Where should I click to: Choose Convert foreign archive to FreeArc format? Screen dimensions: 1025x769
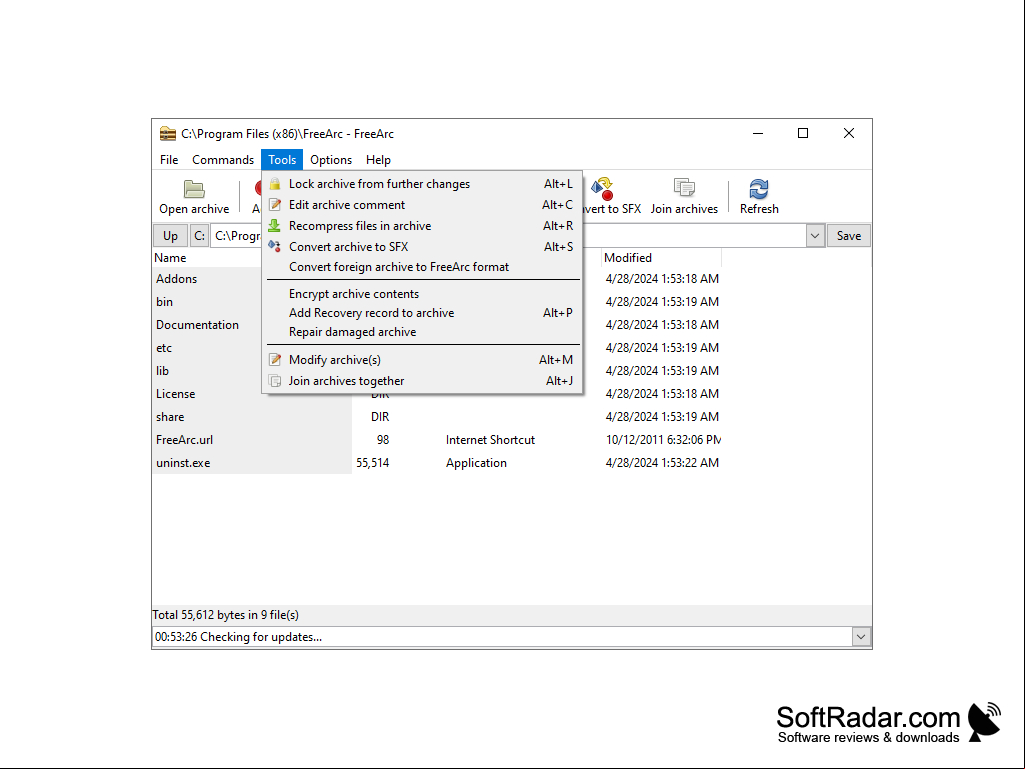click(x=422, y=267)
